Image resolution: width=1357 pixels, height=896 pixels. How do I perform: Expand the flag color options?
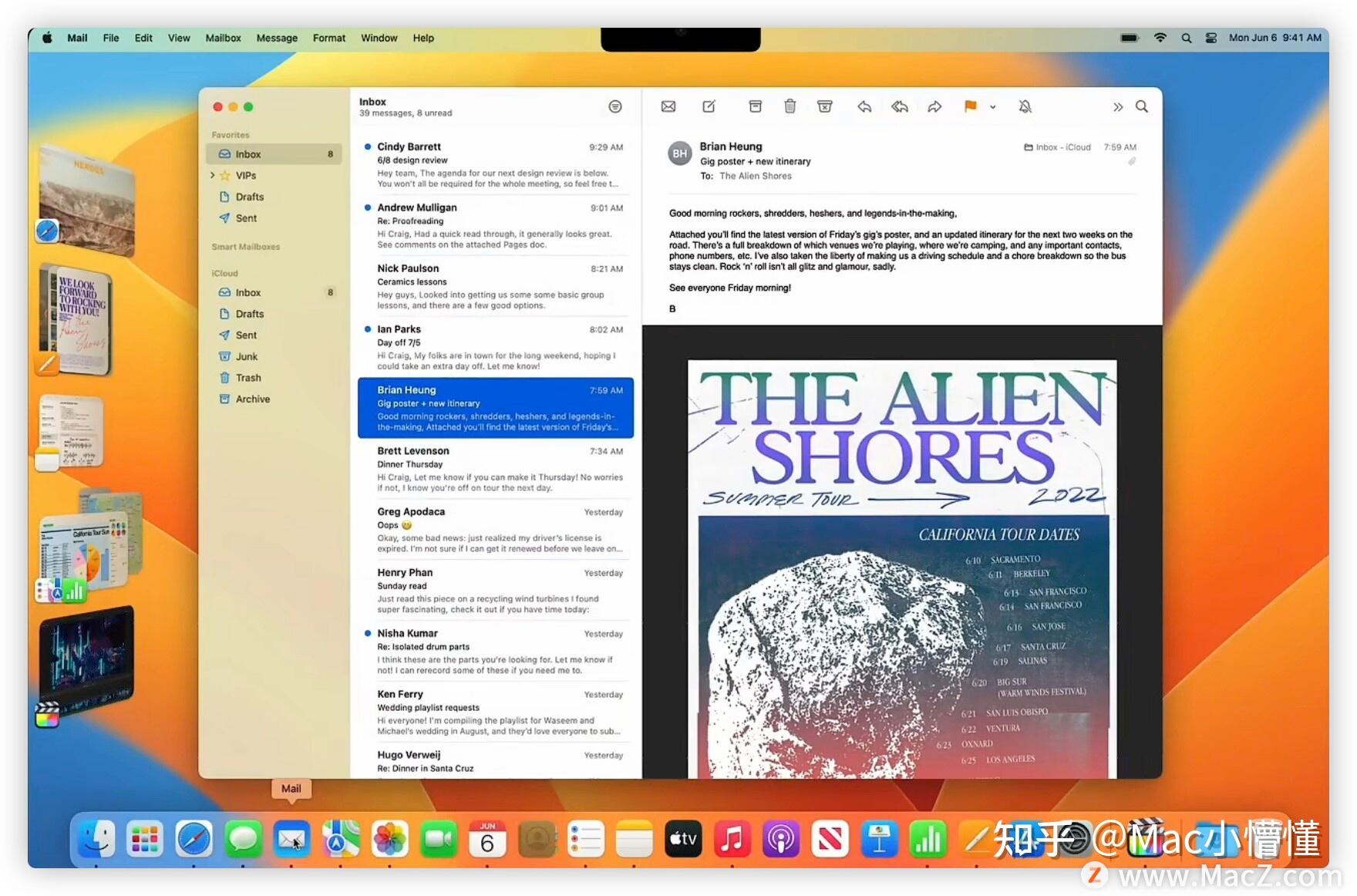pos(992,108)
